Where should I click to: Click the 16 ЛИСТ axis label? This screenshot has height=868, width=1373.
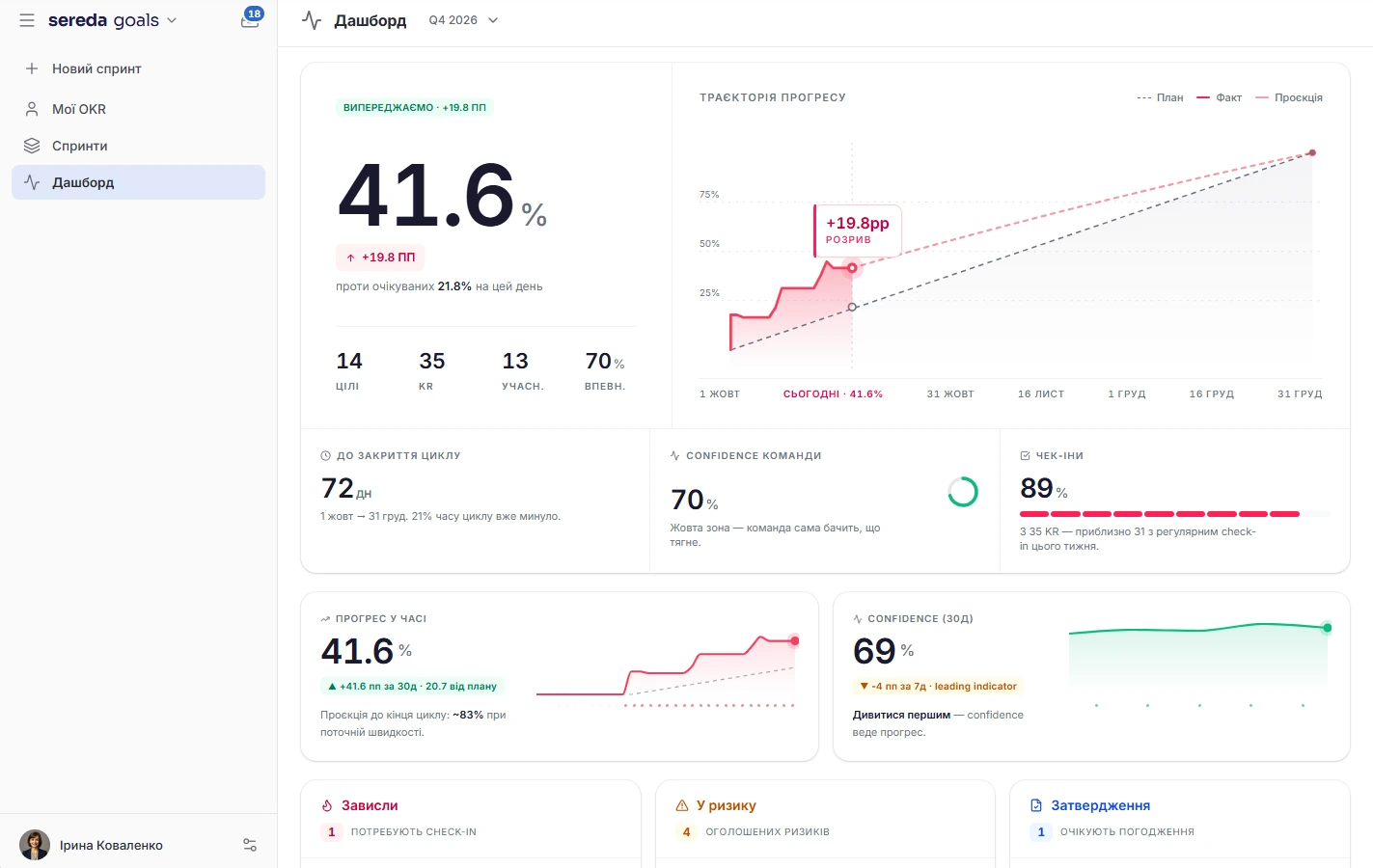pyautogui.click(x=1041, y=393)
